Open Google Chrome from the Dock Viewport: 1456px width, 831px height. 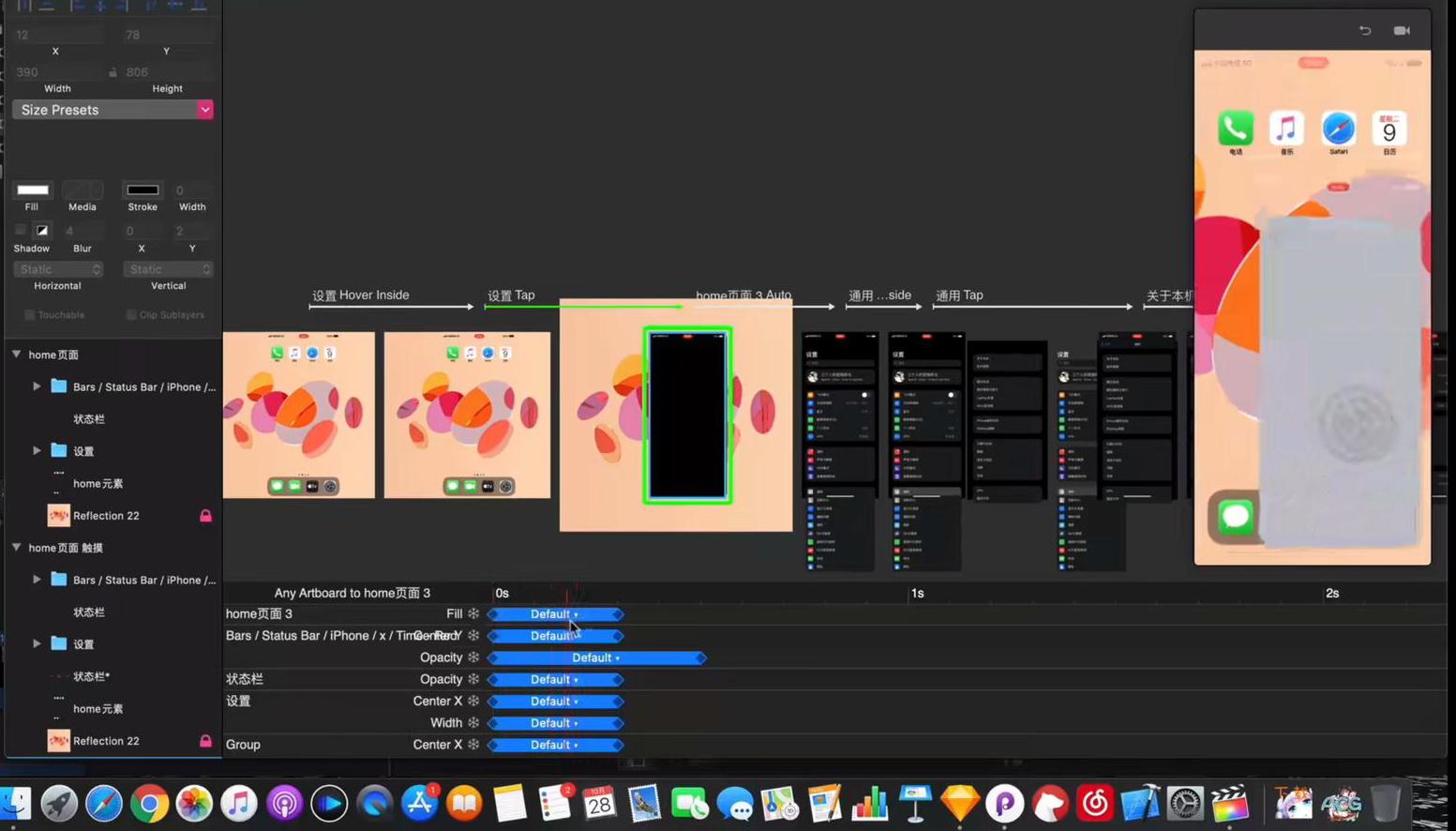coord(149,803)
